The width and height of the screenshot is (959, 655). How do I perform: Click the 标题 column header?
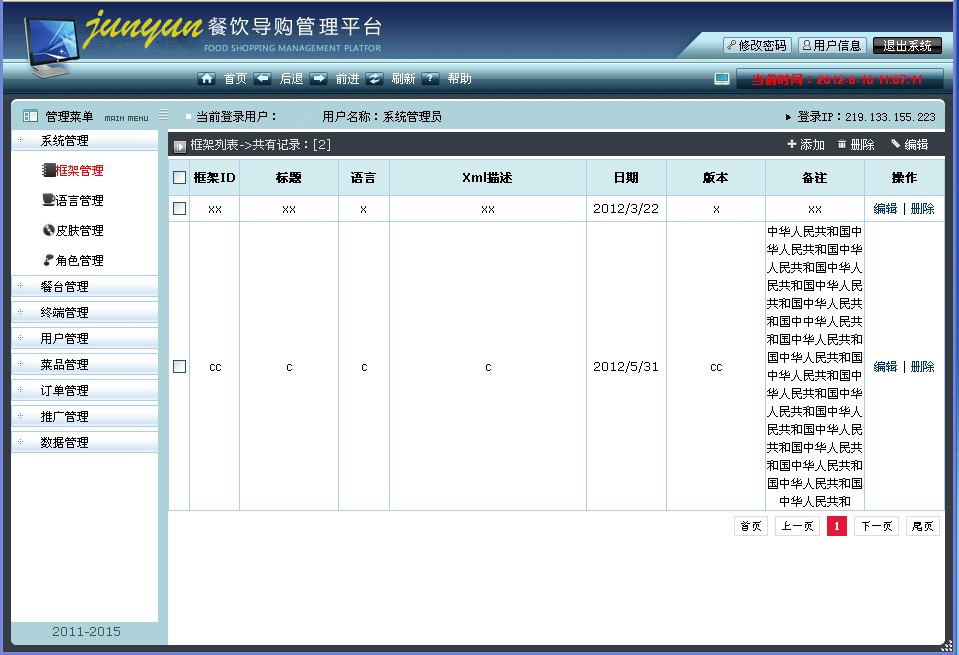(x=289, y=178)
